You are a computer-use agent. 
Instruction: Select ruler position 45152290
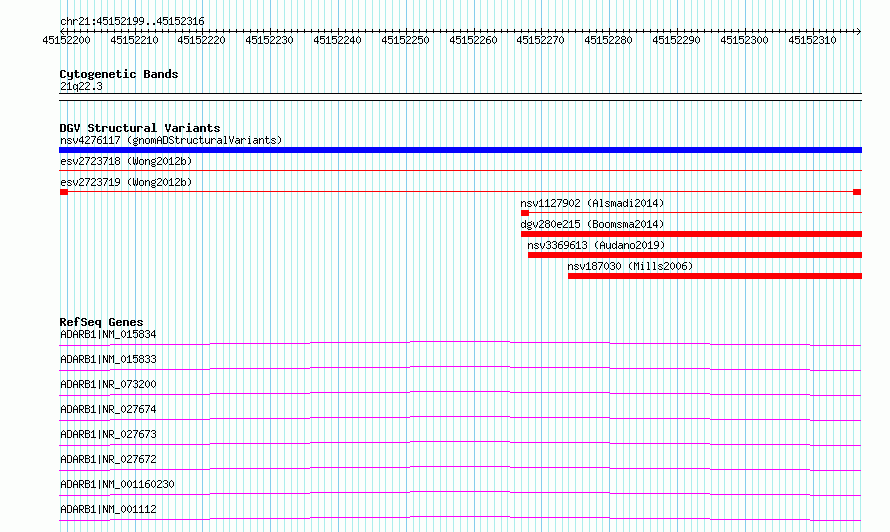click(x=677, y=40)
